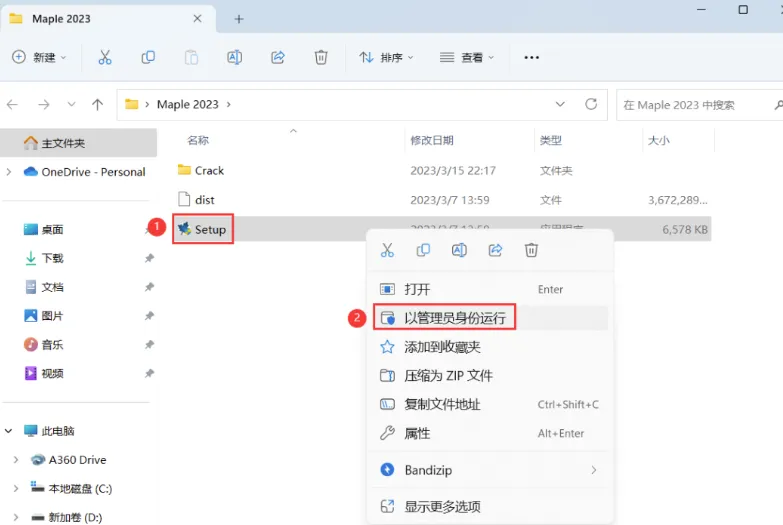This screenshot has height=525, width=783.
Task: Select the Maple 2023 tab
Action: [x=107, y=18]
